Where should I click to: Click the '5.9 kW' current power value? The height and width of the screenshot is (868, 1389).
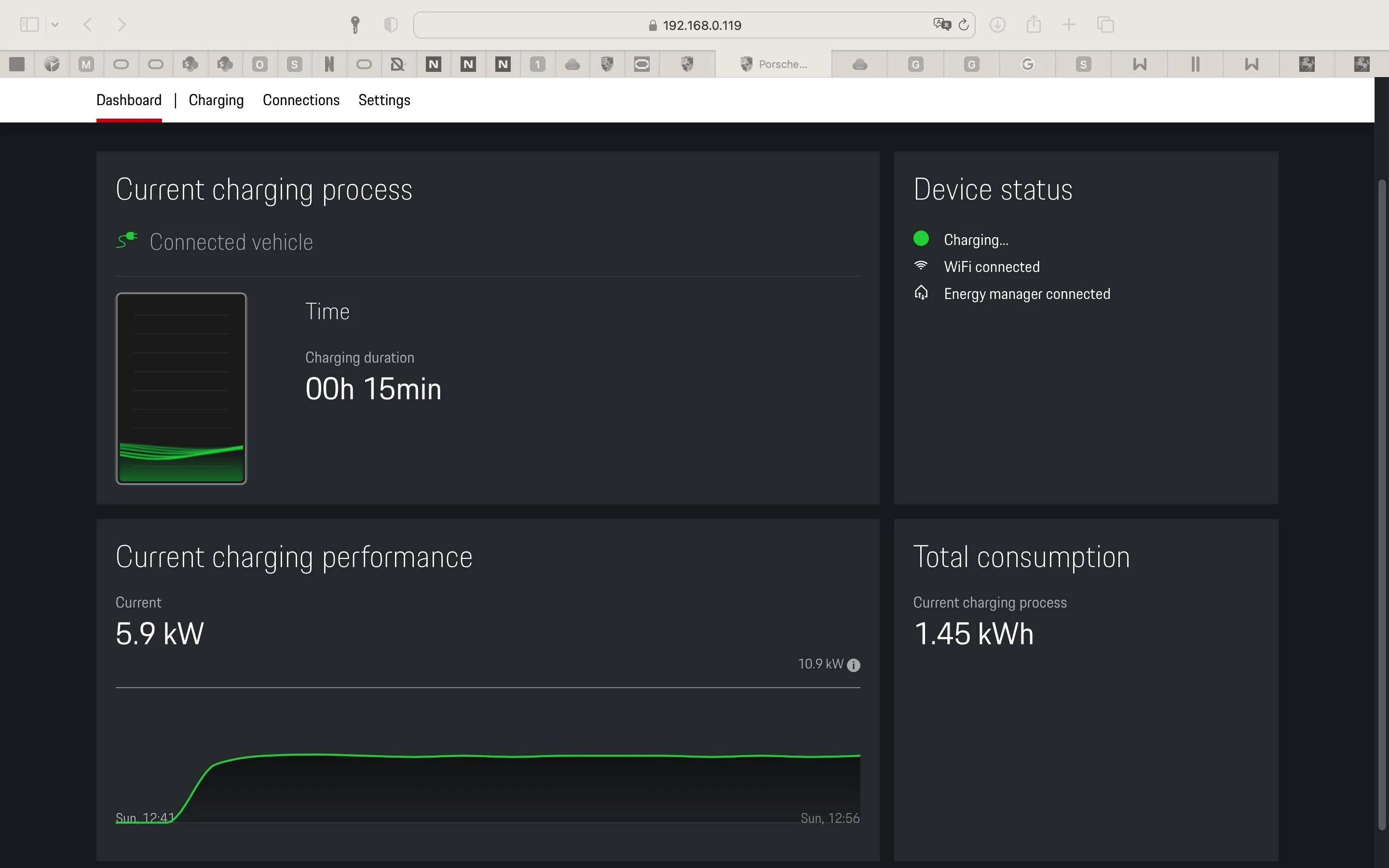[160, 634]
